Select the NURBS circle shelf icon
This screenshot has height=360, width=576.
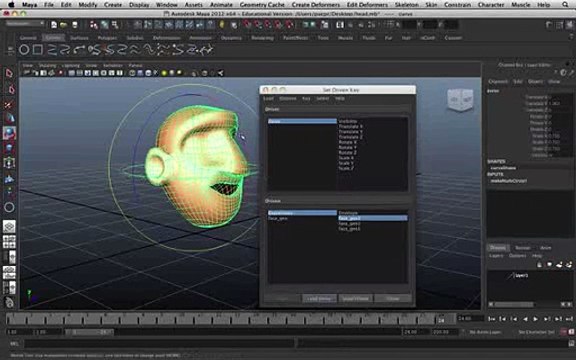click(24, 50)
